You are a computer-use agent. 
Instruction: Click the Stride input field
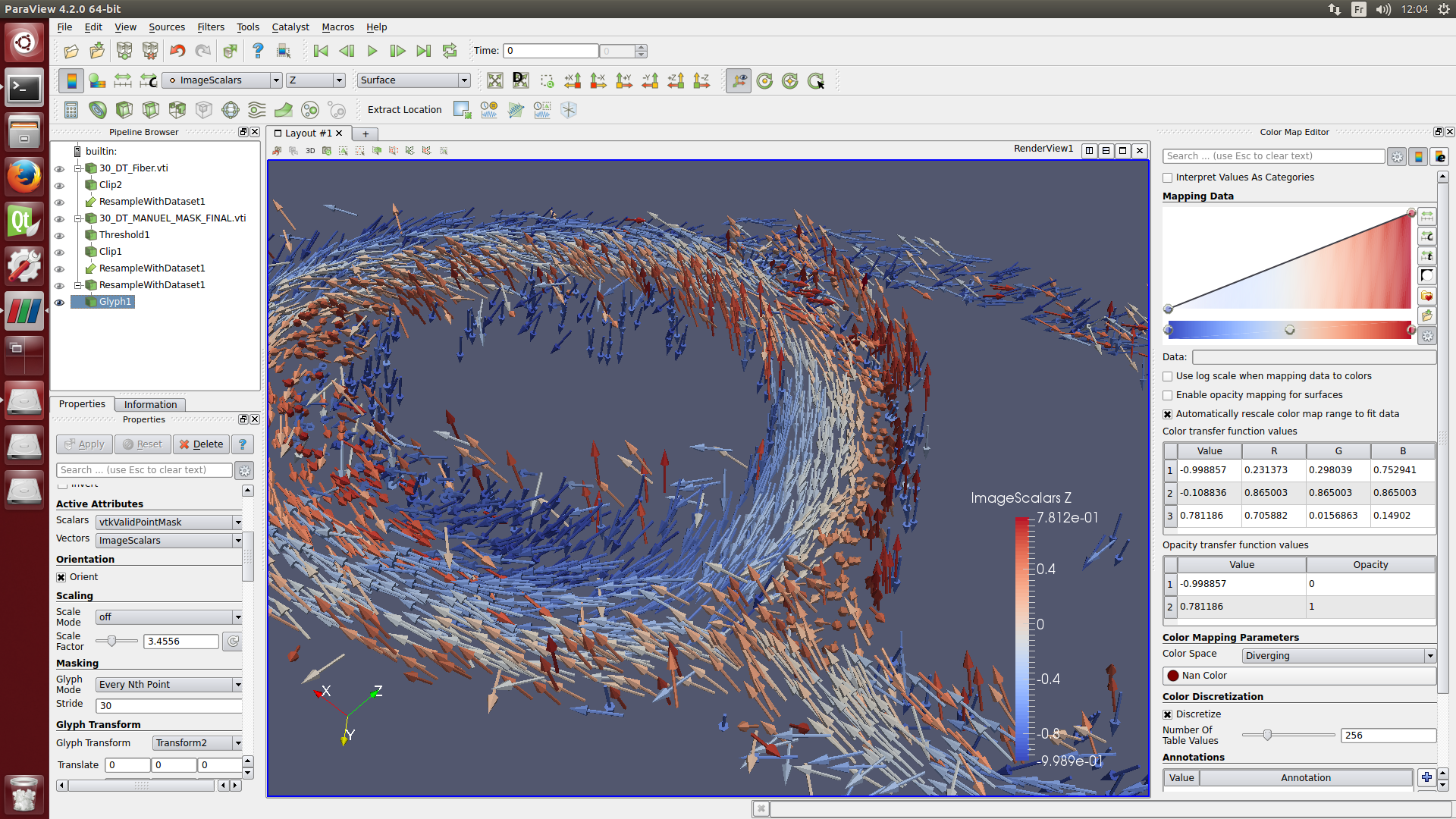coord(169,705)
